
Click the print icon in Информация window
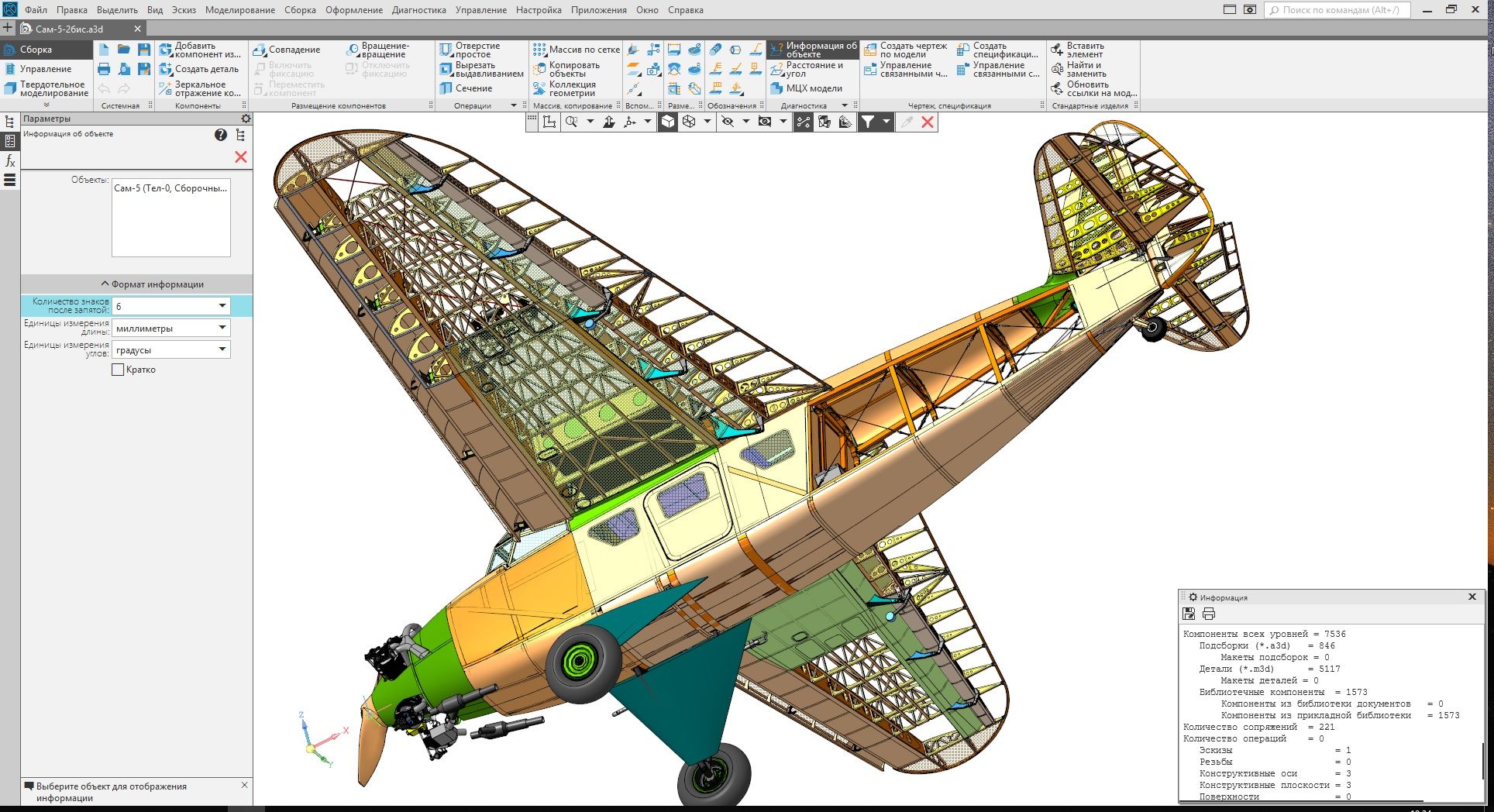coord(1208,614)
